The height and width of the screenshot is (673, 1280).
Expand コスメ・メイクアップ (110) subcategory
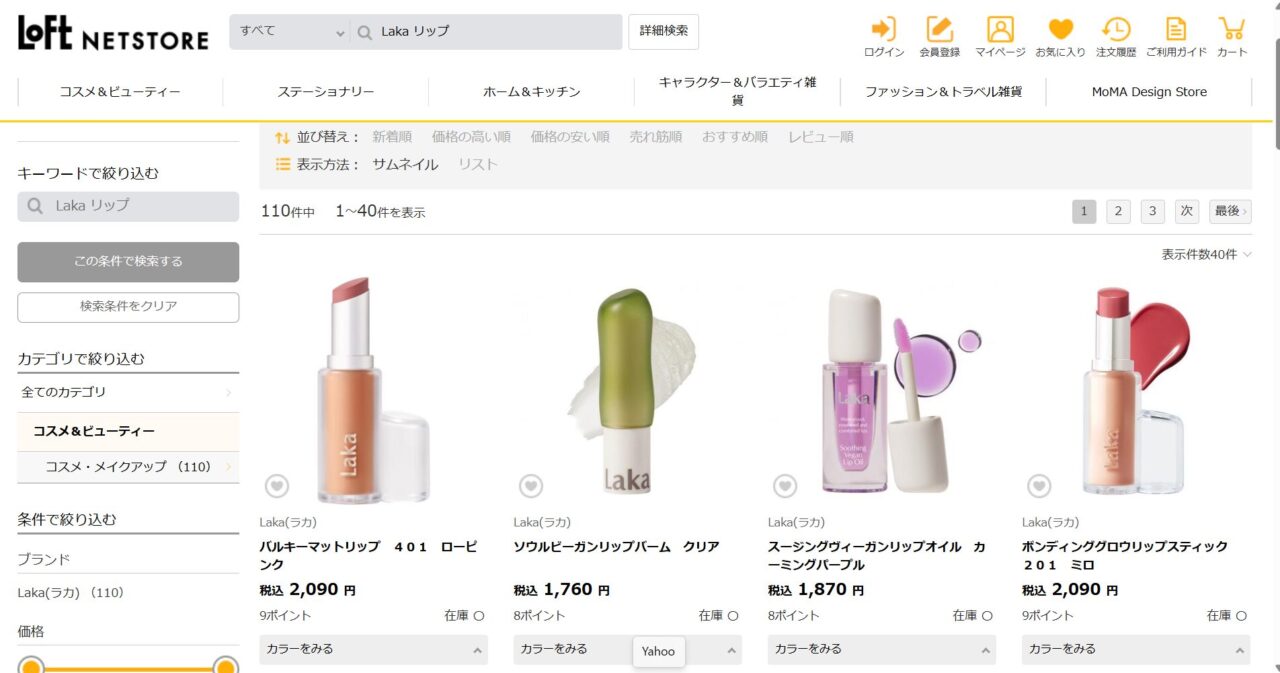(128, 466)
